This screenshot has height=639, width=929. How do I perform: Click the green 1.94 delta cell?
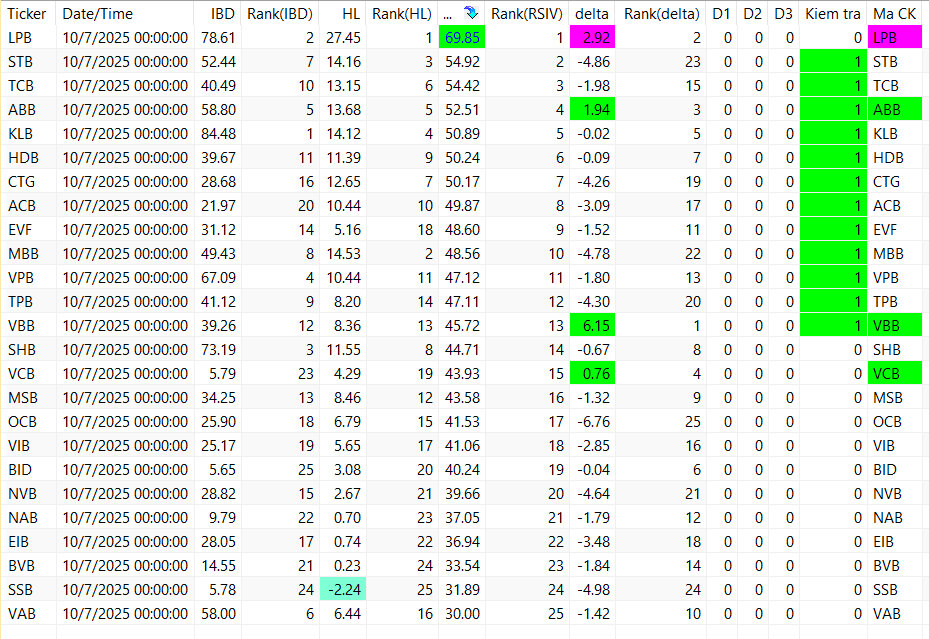coord(592,110)
